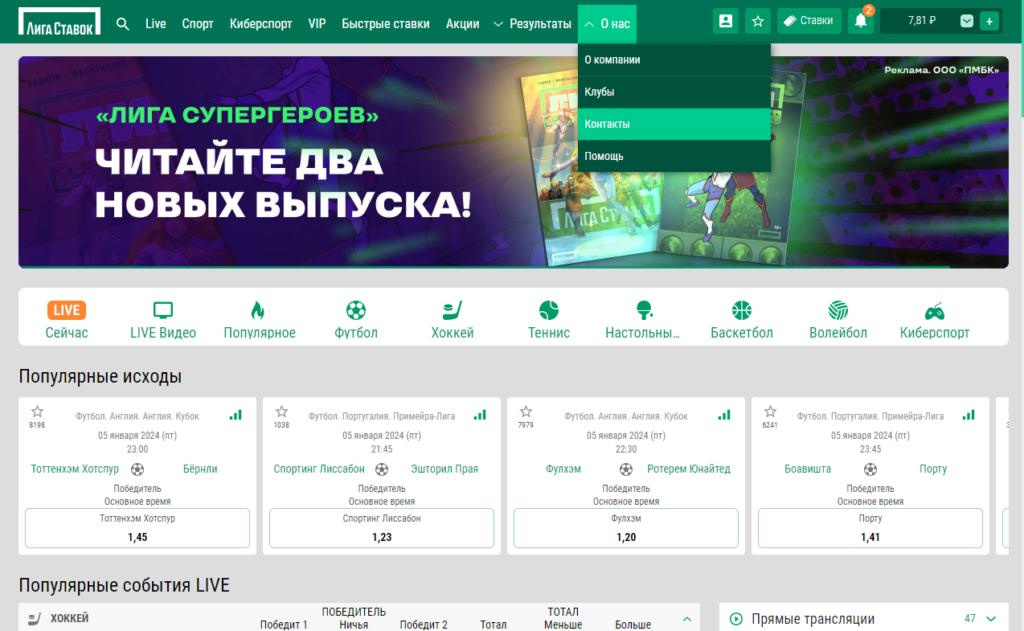Collapse the ХОККЕЙ live section
This screenshot has width=1024, height=631.
pos(687,619)
